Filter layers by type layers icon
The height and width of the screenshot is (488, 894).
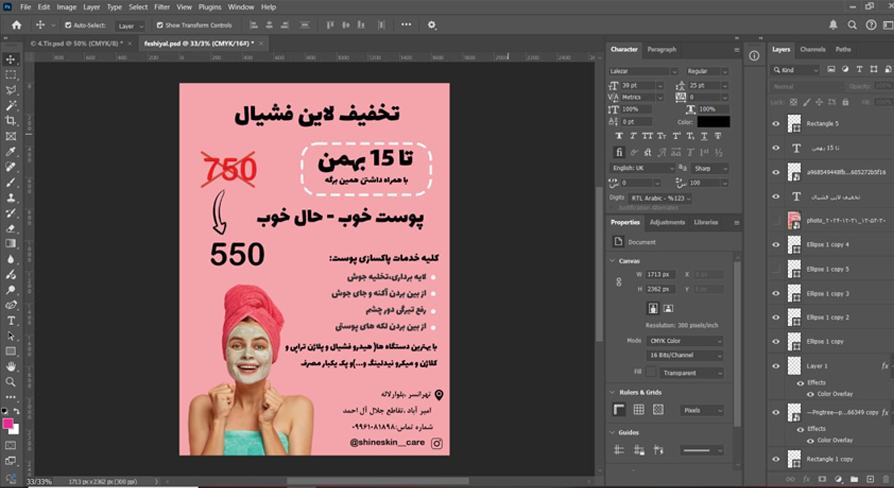pyautogui.click(x=859, y=70)
